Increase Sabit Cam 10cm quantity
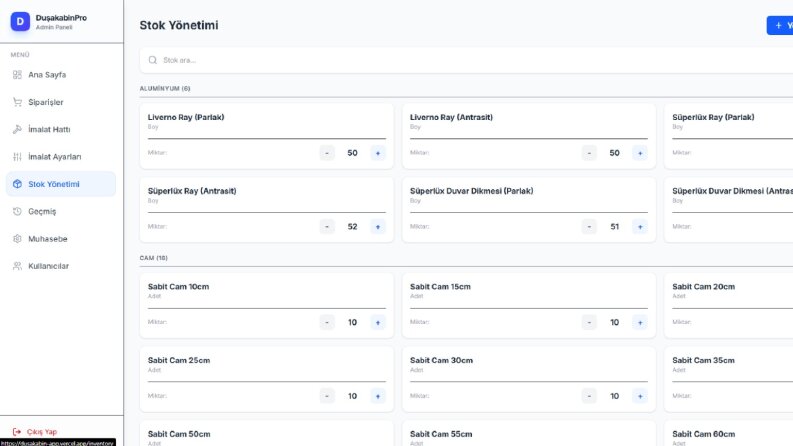The width and height of the screenshot is (793, 446). click(x=378, y=322)
